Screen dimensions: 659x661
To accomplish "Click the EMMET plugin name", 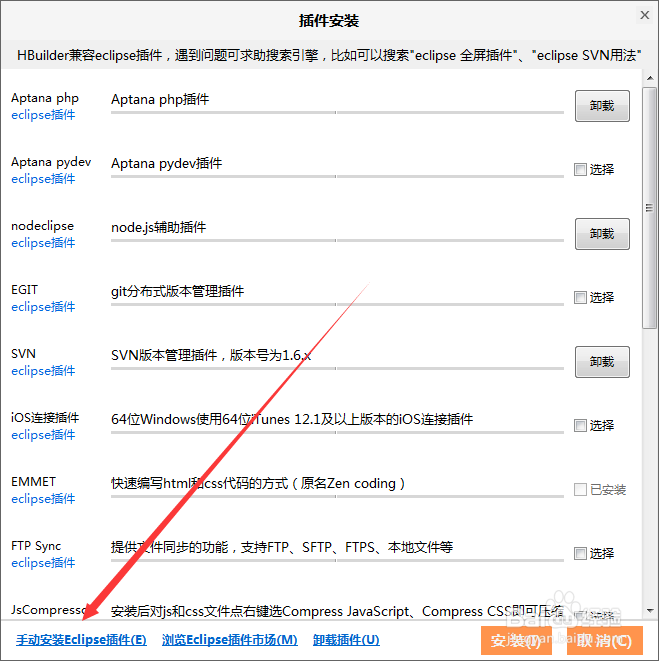I will pos(33,482).
